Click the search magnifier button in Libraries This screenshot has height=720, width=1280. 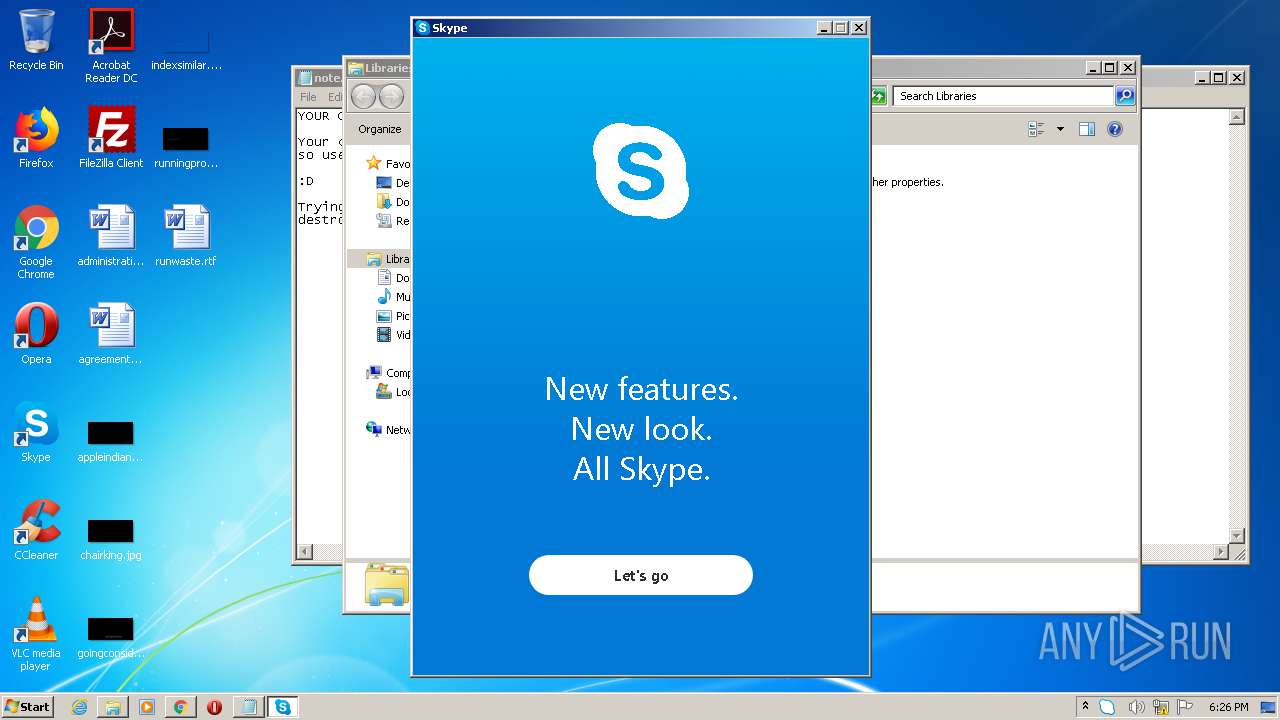click(x=1125, y=96)
